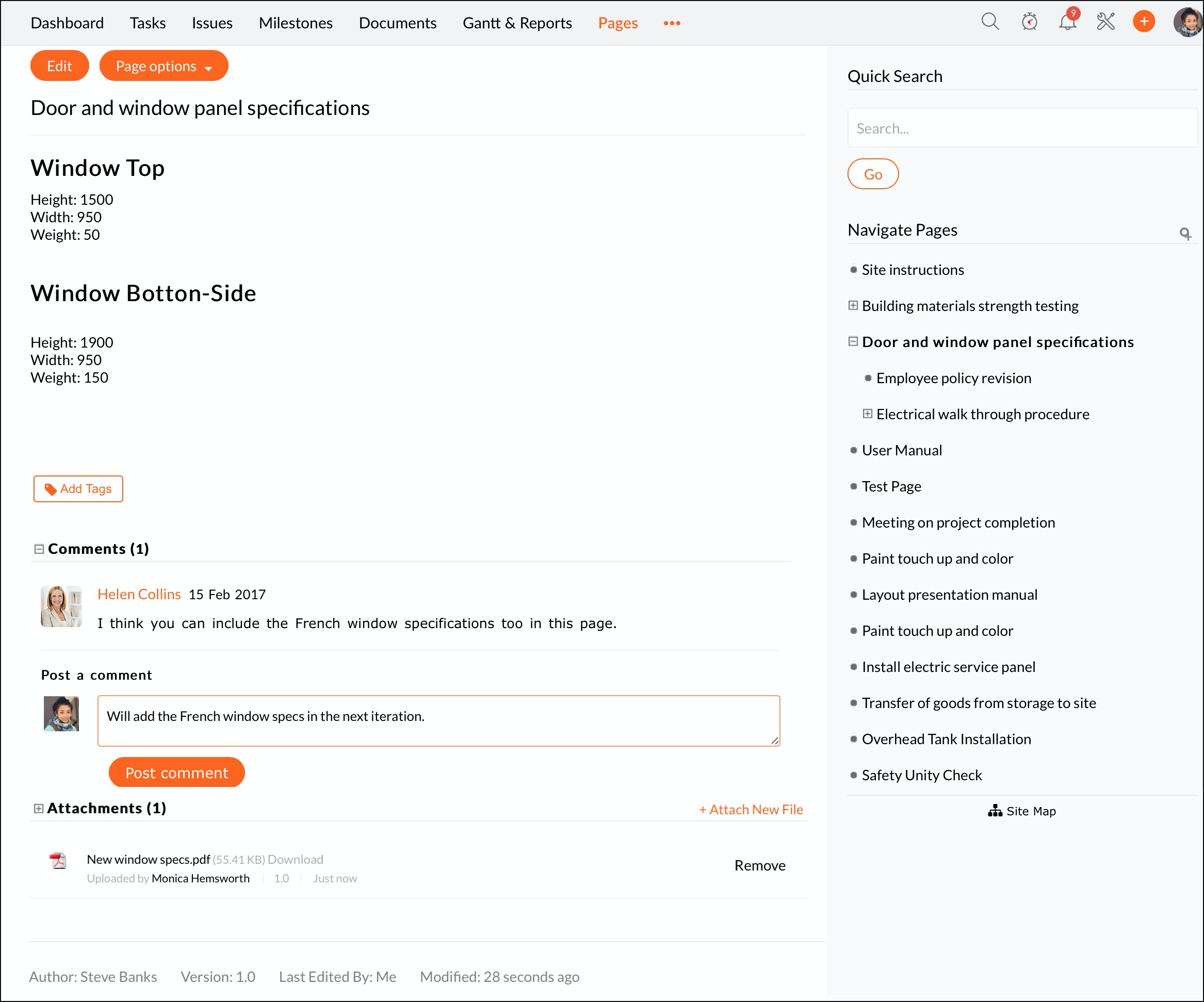The height and width of the screenshot is (1002, 1204).
Task: Expand the Attachments section
Action: 38,808
